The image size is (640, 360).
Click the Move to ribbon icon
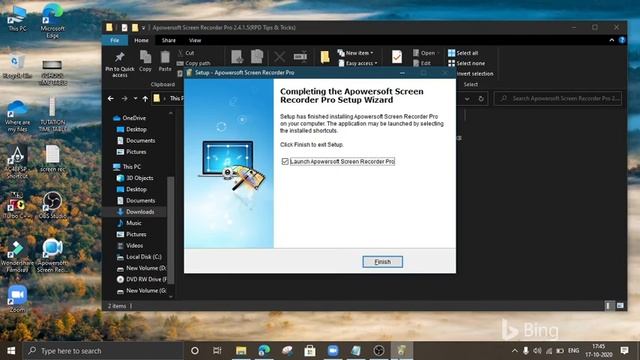tap(237, 57)
